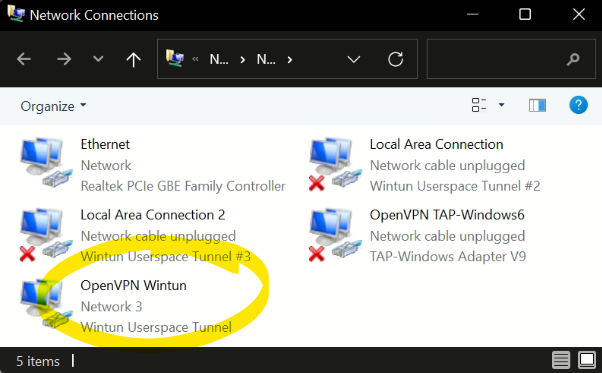Viewport: 602px width, 373px height.
Task: Click the address bar folder icon
Action: click(175, 58)
